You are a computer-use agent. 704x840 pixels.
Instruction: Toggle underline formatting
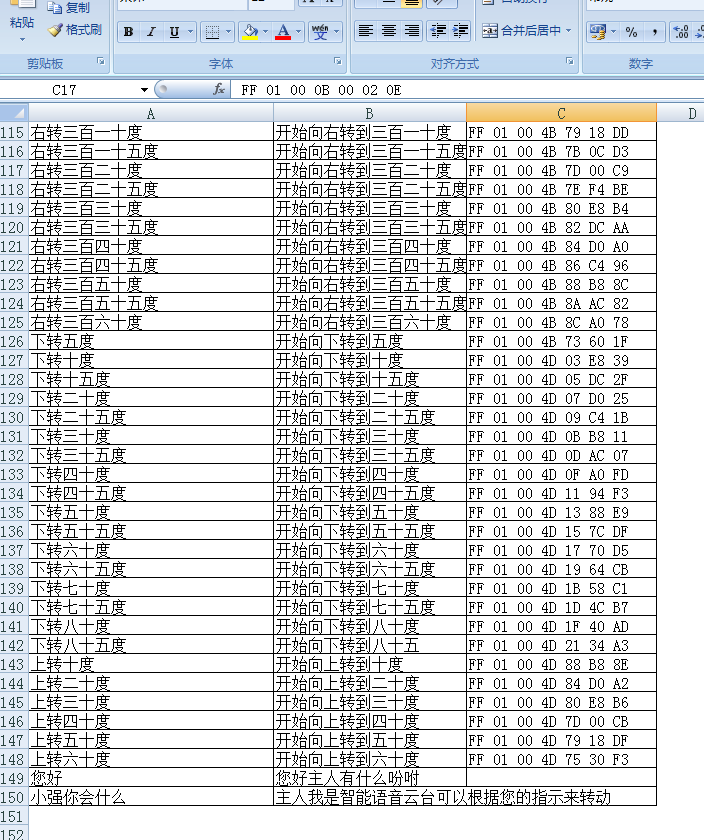[175, 32]
